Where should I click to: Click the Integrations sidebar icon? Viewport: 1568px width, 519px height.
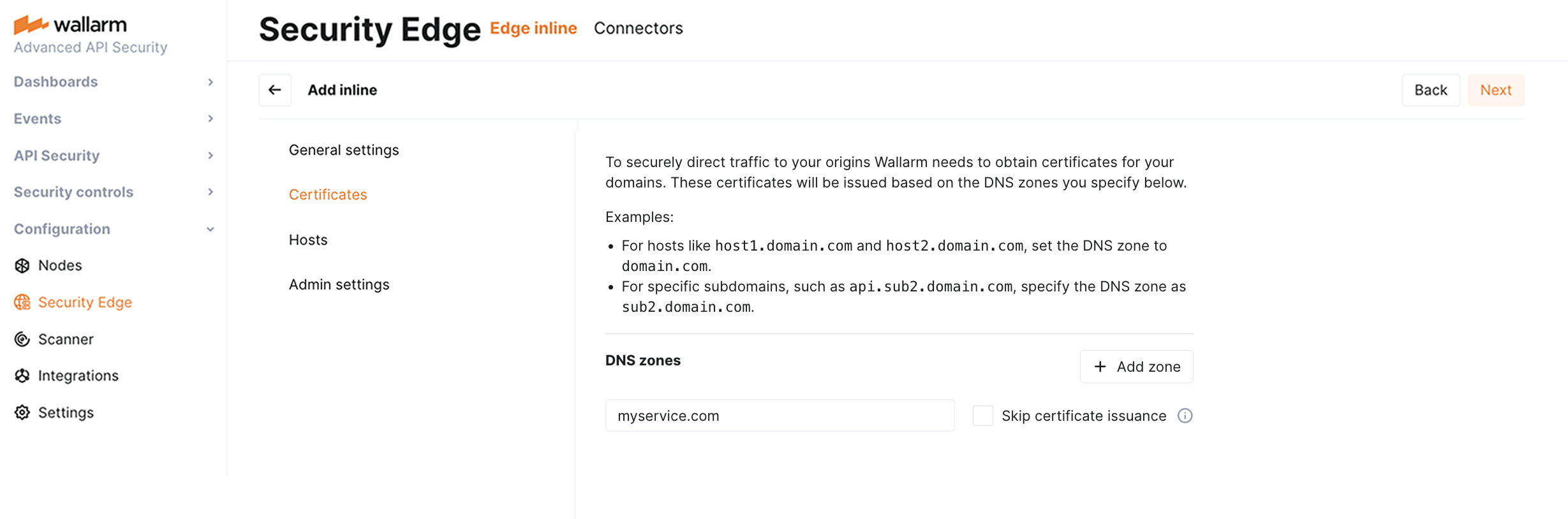pyautogui.click(x=22, y=376)
